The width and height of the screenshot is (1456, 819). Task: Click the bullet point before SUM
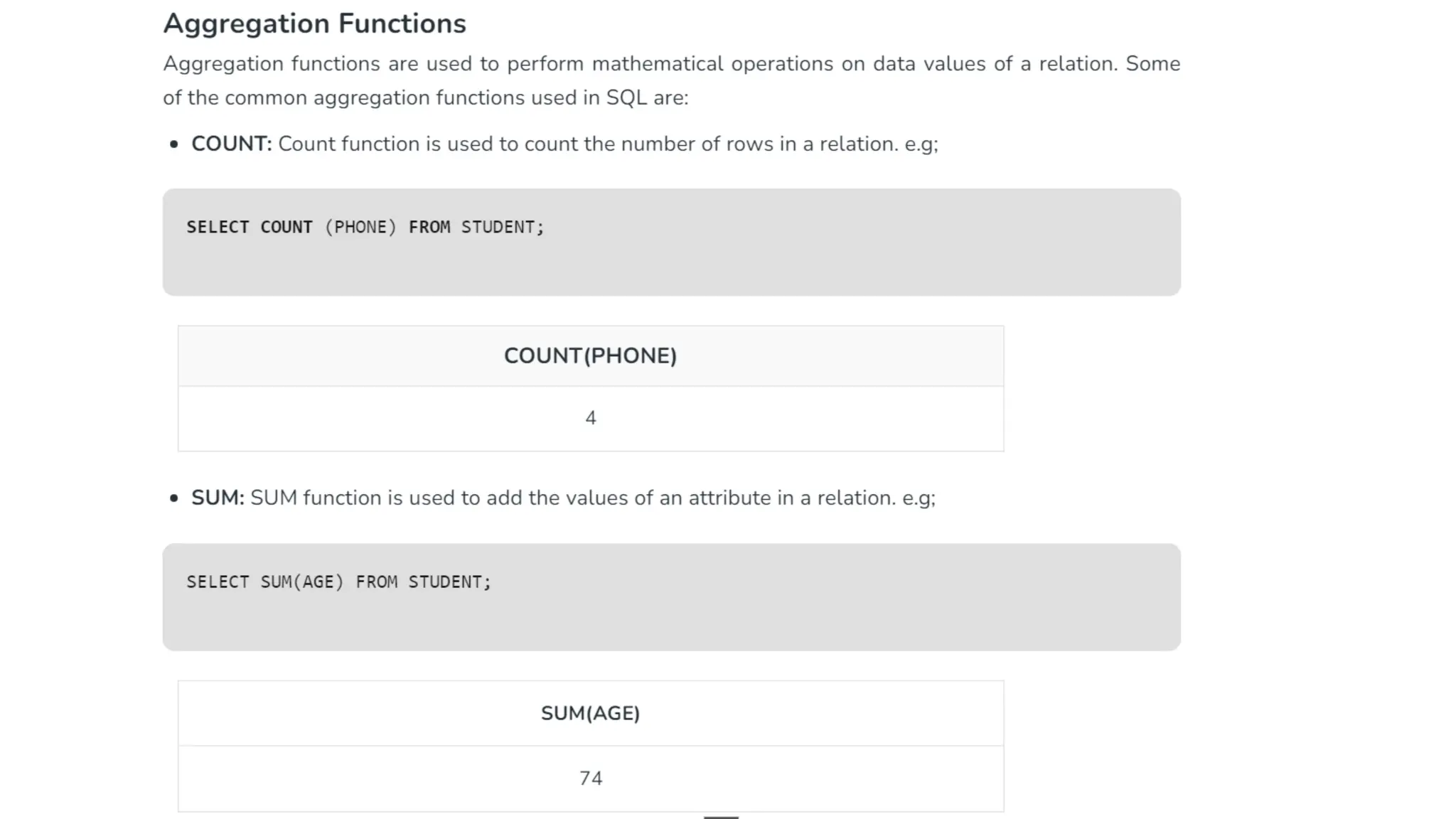[174, 498]
